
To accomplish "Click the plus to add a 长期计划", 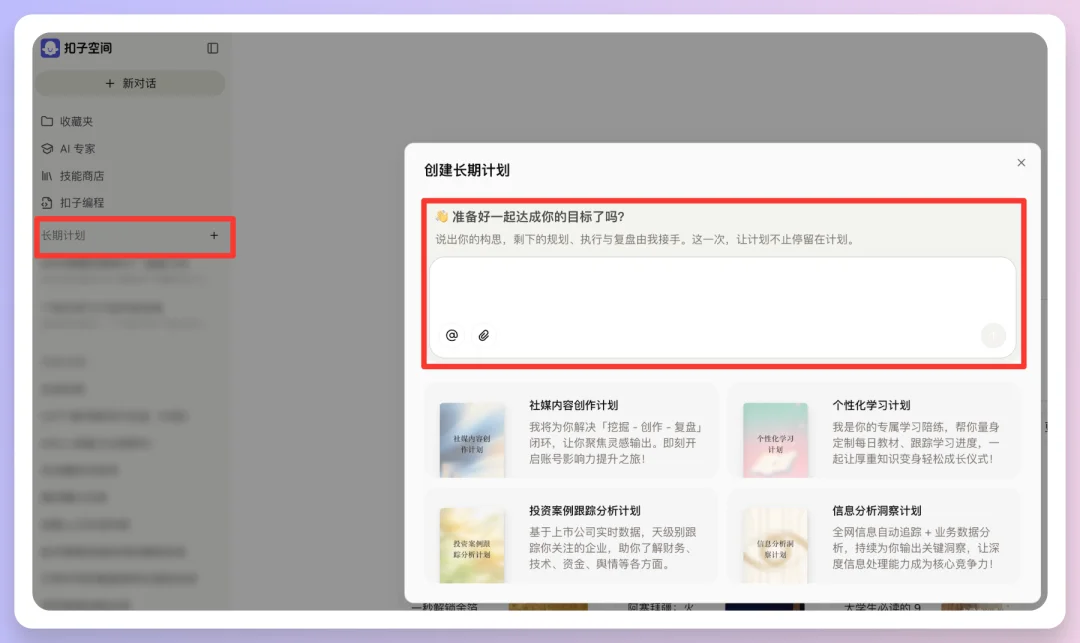I will tap(213, 236).
